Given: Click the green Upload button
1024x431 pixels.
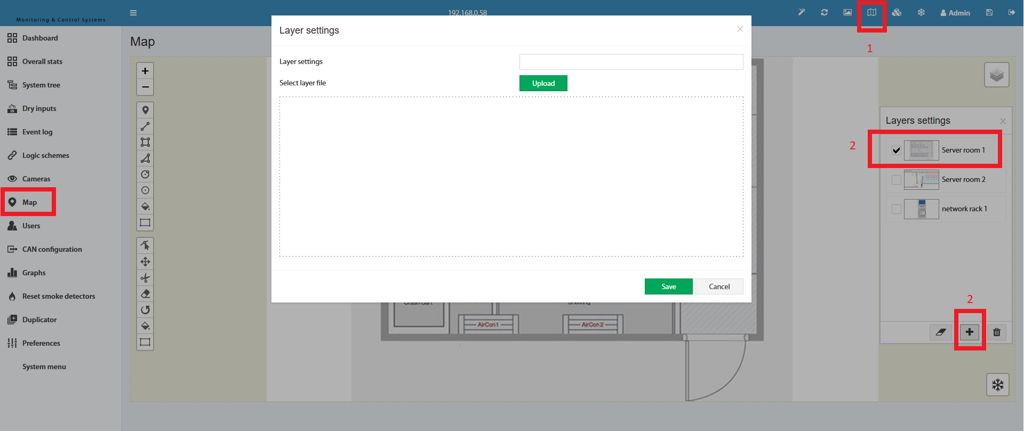Looking at the screenshot, I should click(543, 83).
